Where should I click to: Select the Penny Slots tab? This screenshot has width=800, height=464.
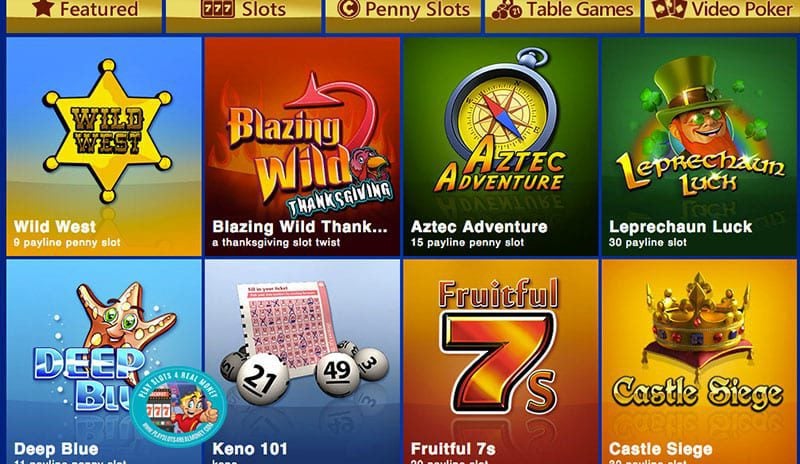[403, 15]
